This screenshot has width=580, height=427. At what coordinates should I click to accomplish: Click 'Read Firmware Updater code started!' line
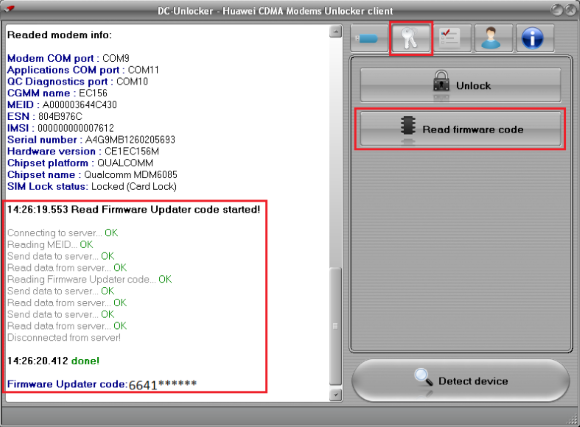point(134,209)
